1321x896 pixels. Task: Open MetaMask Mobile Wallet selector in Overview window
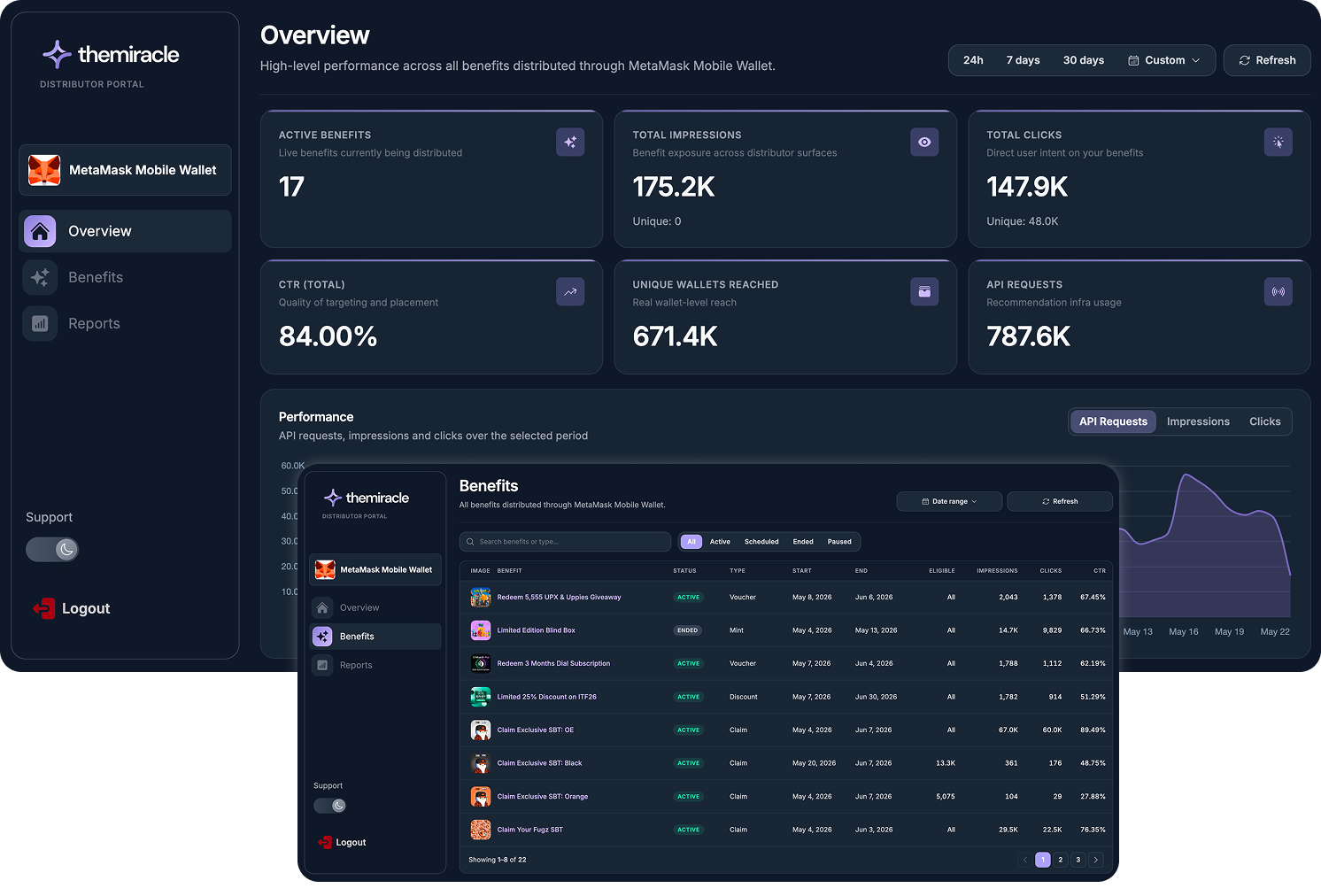pyautogui.click(x=125, y=170)
